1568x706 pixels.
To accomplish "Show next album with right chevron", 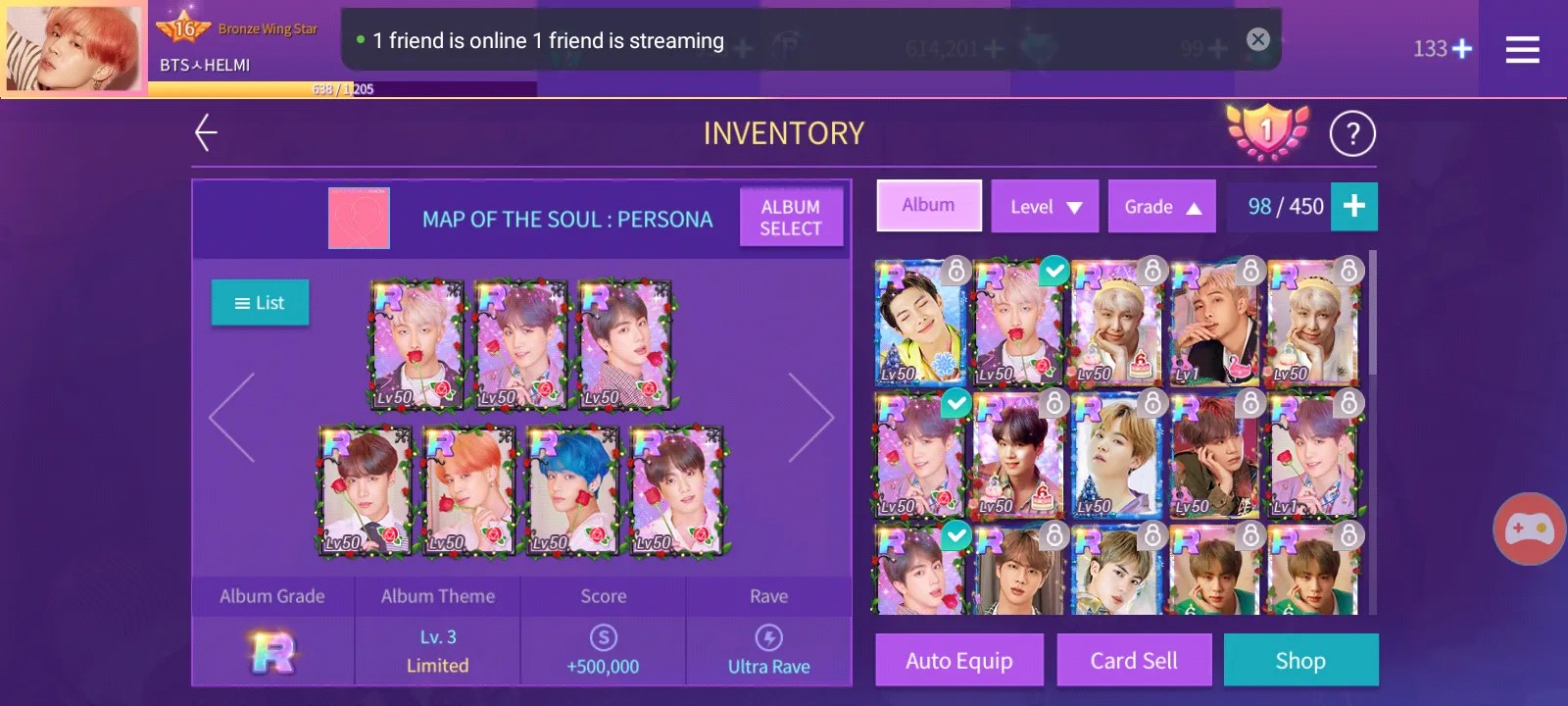I will [811, 418].
